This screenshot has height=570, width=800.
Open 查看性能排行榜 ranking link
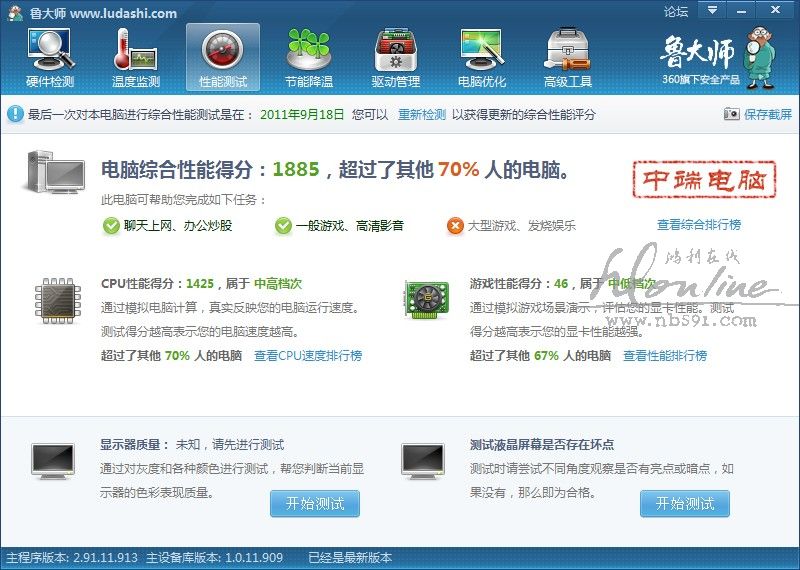[x=665, y=356]
